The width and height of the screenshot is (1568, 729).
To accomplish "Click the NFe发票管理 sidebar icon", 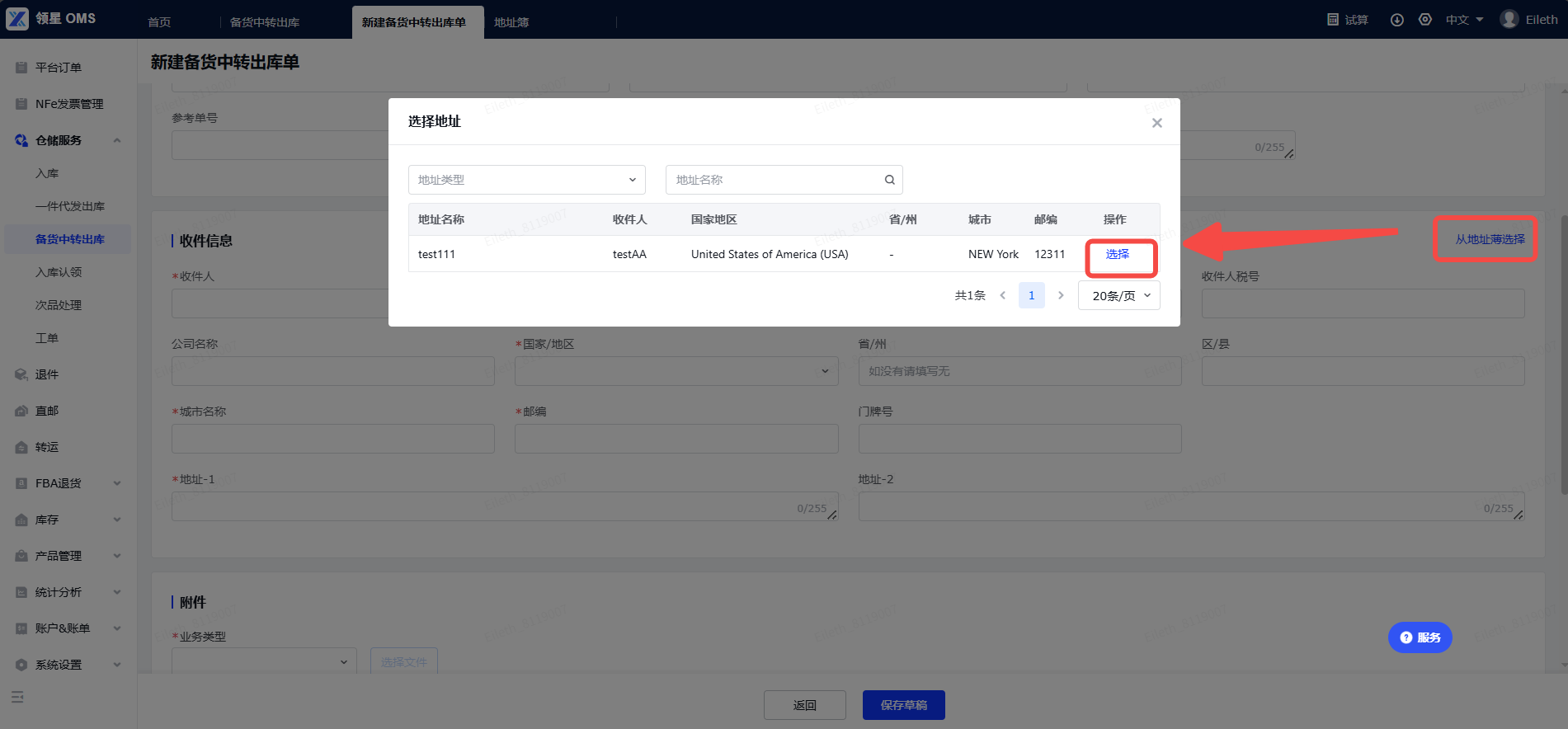I will (x=21, y=104).
